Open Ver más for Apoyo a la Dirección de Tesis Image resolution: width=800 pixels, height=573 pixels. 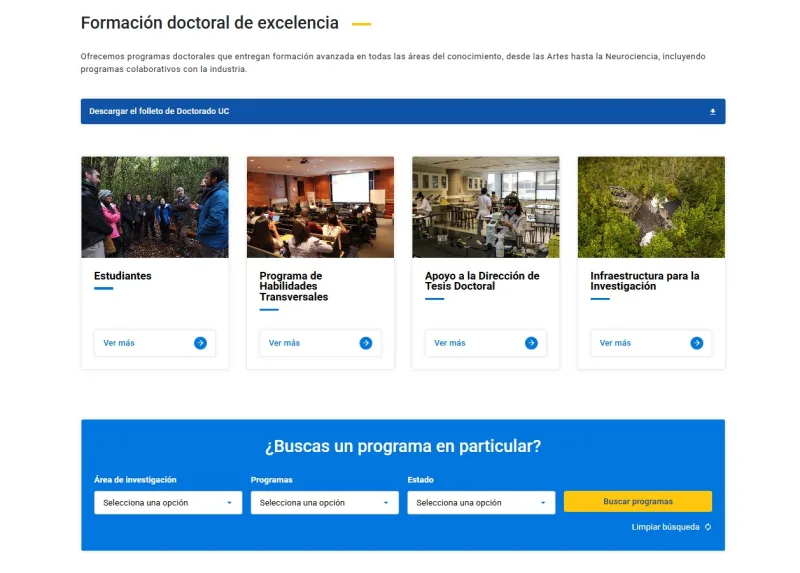click(486, 343)
